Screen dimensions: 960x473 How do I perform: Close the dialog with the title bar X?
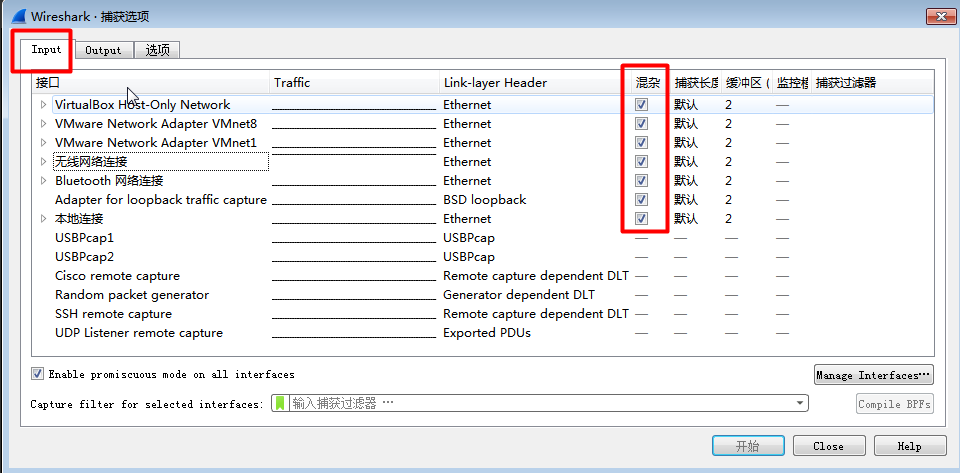pos(940,16)
